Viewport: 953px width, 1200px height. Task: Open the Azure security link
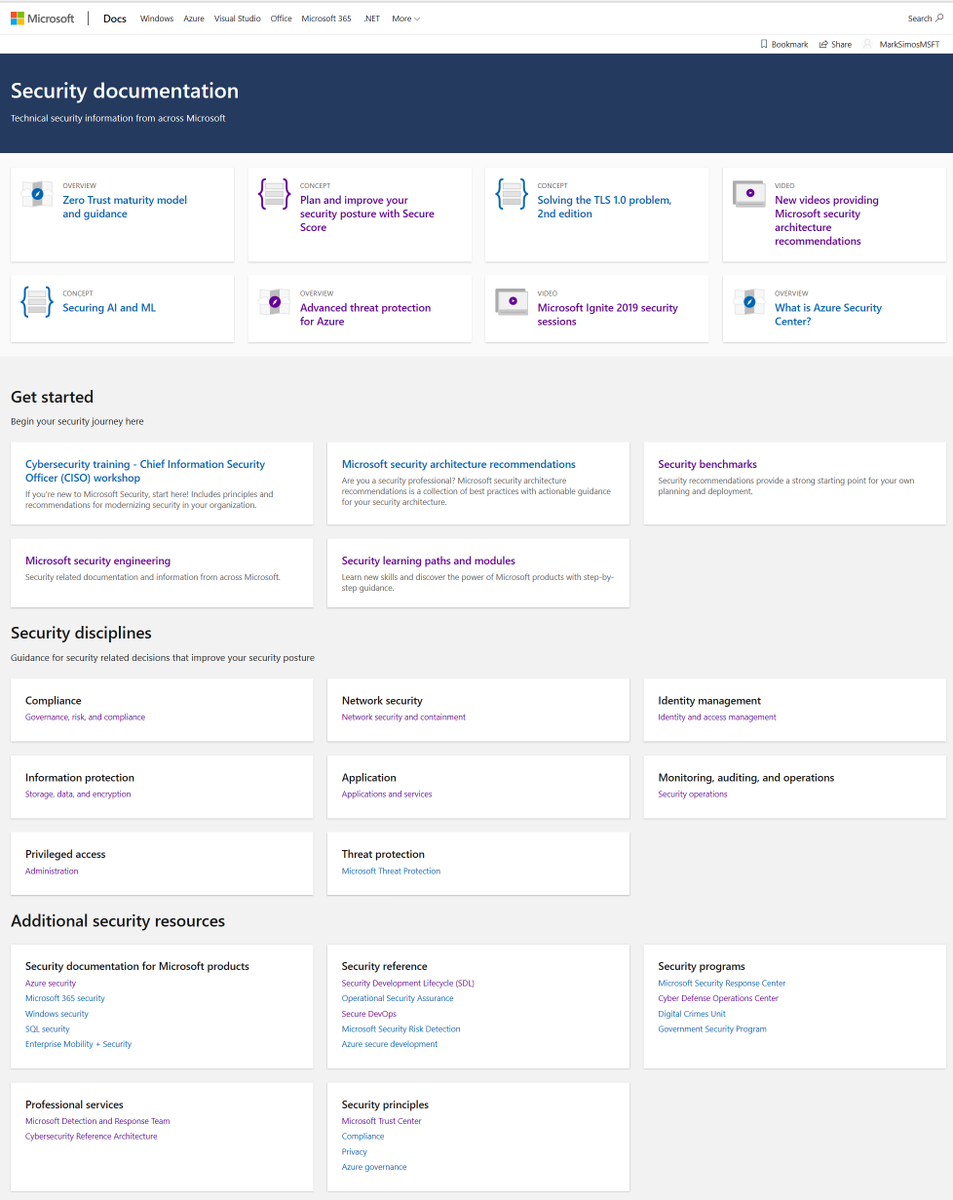pyautogui.click(x=51, y=983)
